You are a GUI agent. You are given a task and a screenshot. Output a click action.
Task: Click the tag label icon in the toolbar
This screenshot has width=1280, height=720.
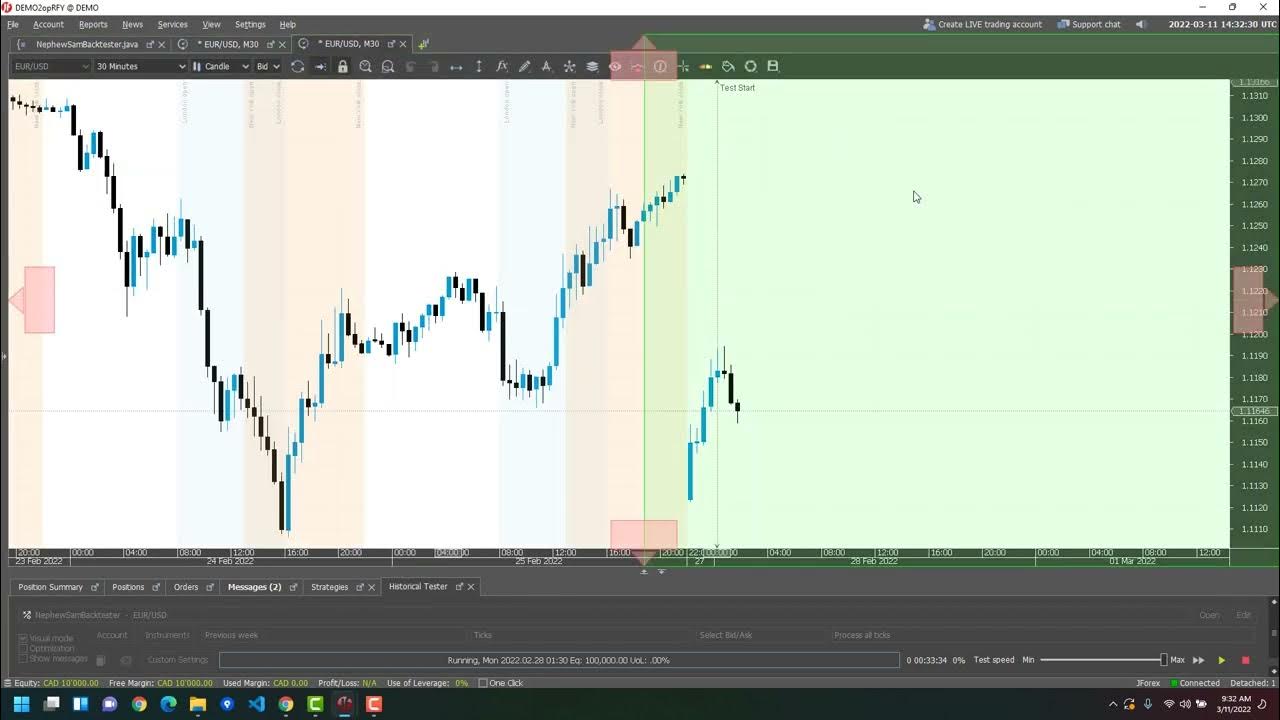pyautogui.click(x=728, y=66)
